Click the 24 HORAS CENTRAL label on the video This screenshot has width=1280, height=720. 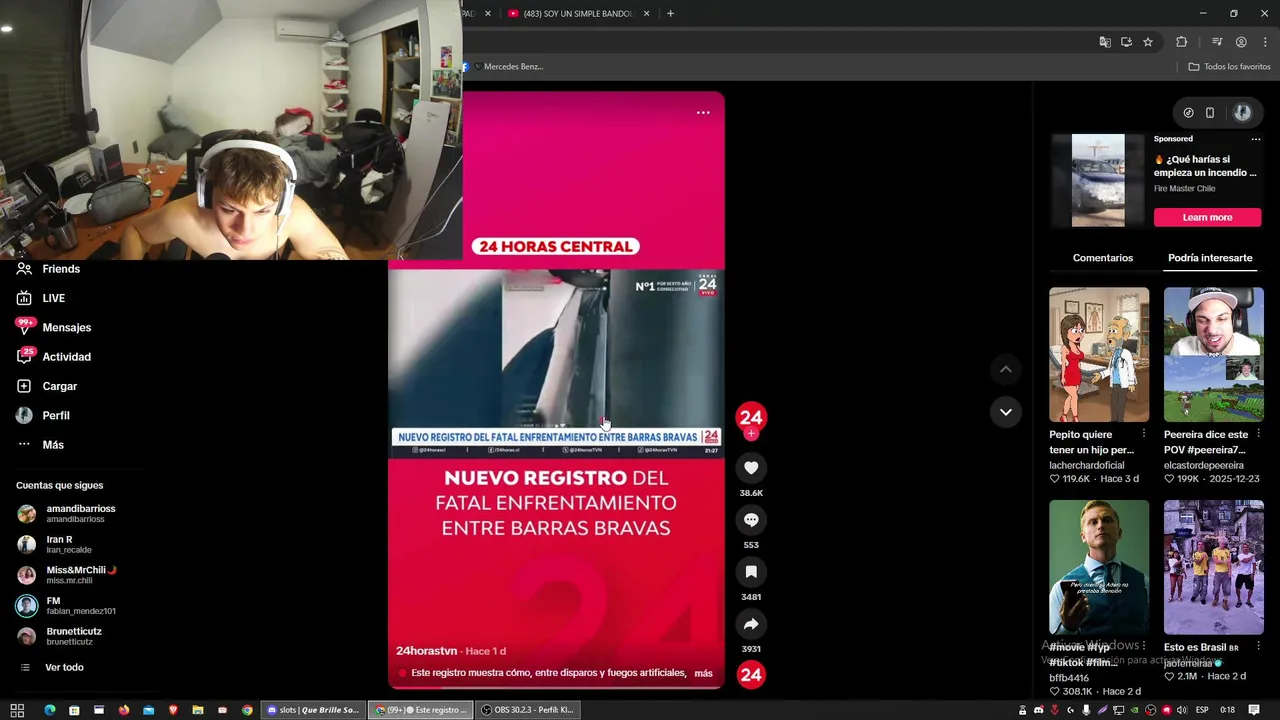pos(556,246)
